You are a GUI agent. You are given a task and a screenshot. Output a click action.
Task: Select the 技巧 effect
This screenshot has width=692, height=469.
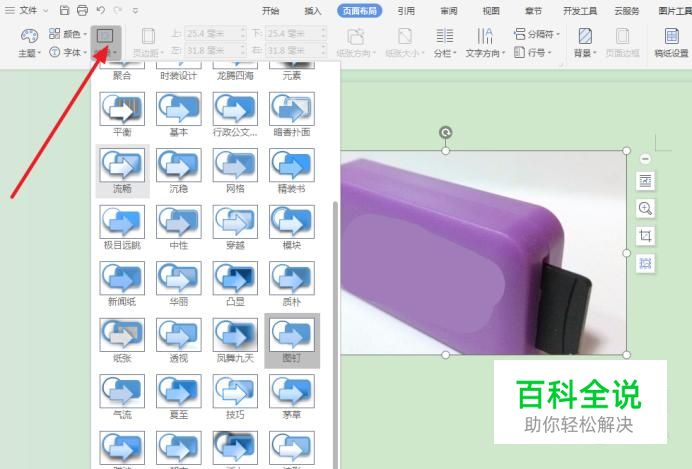tap(235, 396)
